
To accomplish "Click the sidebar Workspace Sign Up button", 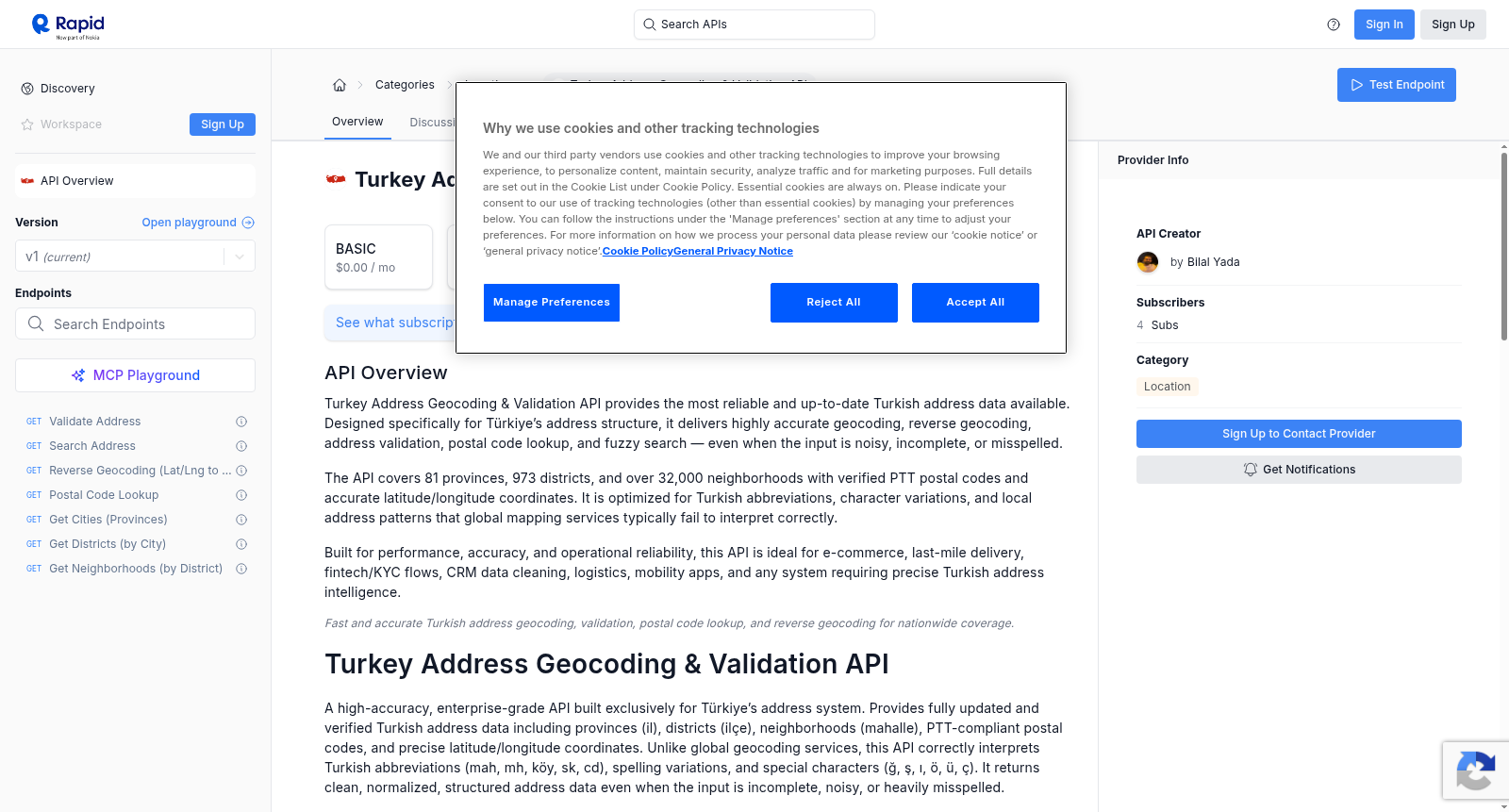I will pyautogui.click(x=223, y=124).
